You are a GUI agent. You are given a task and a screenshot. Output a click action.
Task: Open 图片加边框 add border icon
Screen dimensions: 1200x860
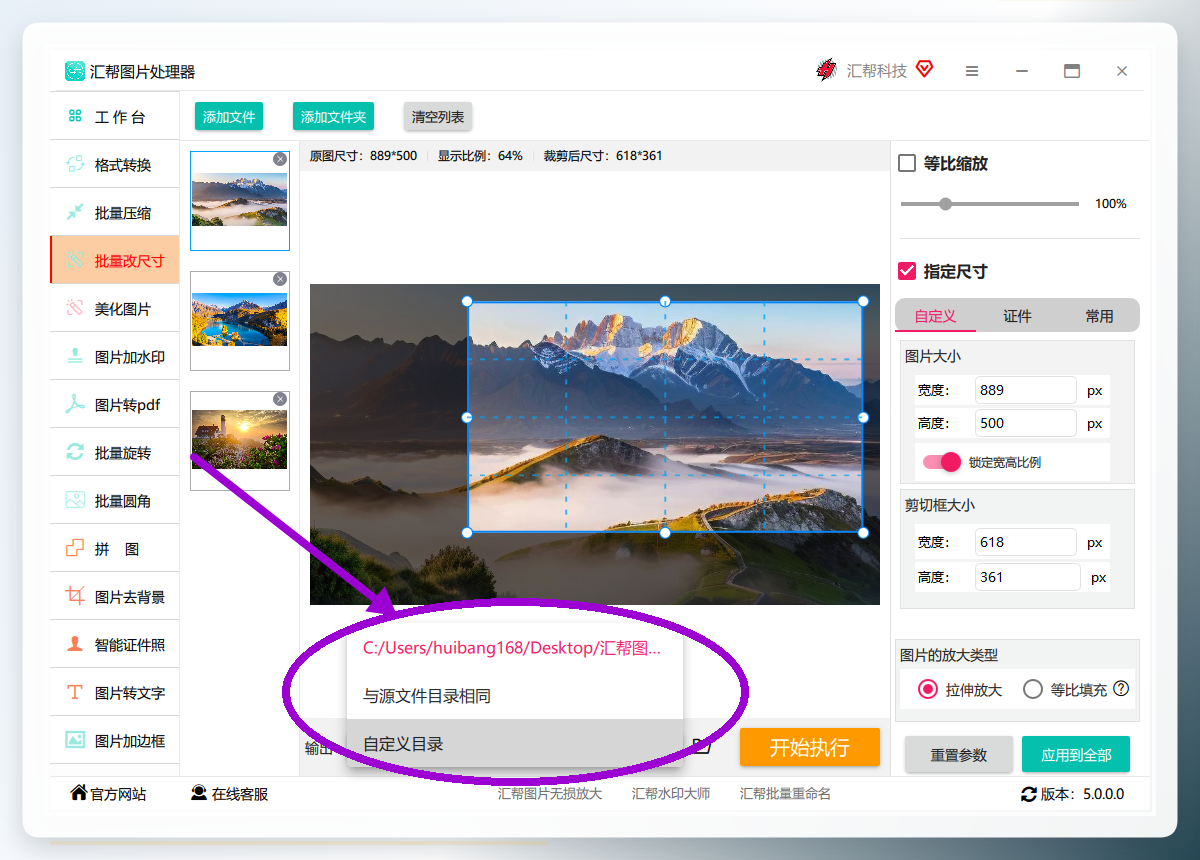[75, 740]
